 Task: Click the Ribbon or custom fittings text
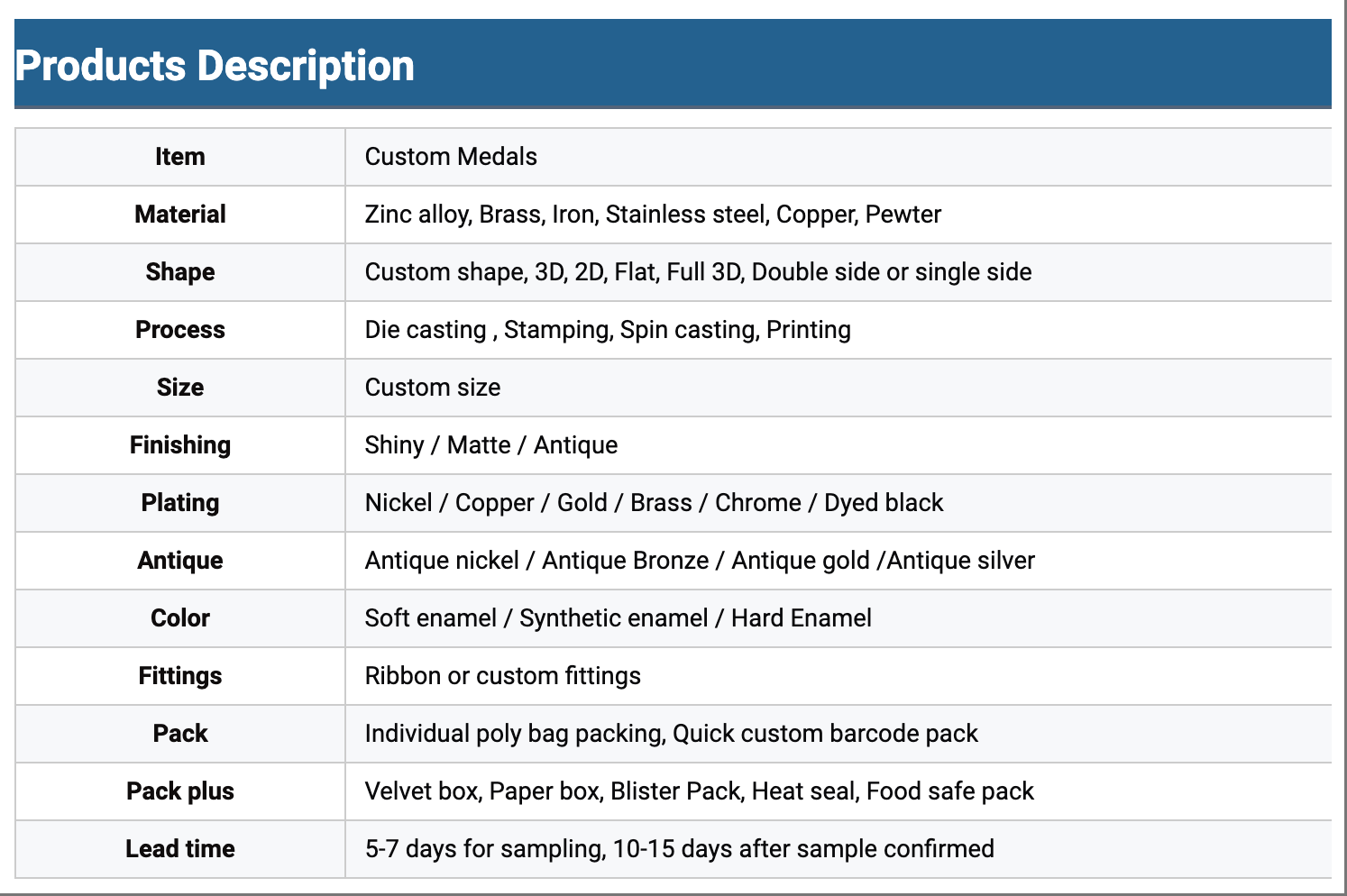502,676
